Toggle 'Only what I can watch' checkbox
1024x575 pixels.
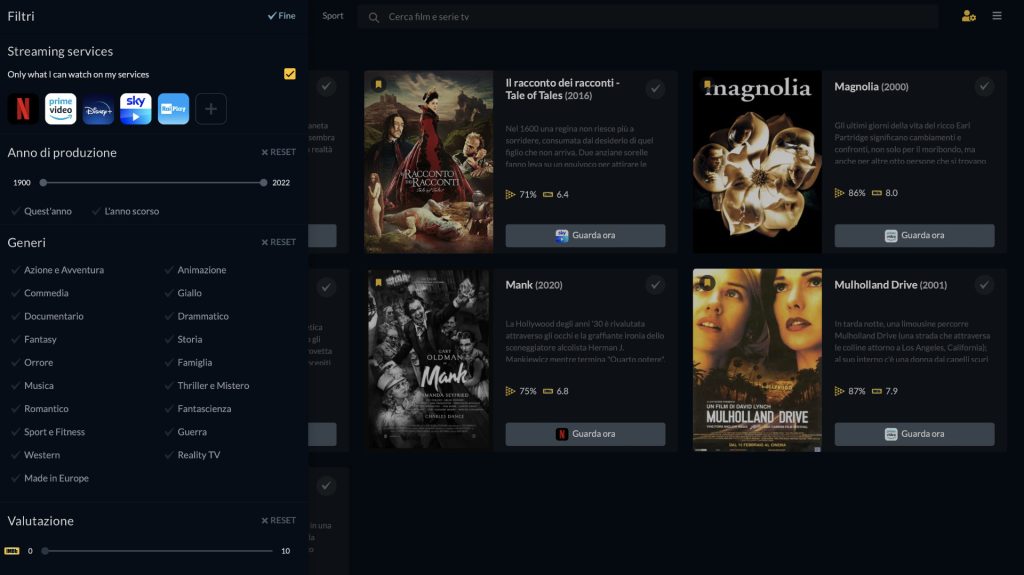[x=290, y=74]
